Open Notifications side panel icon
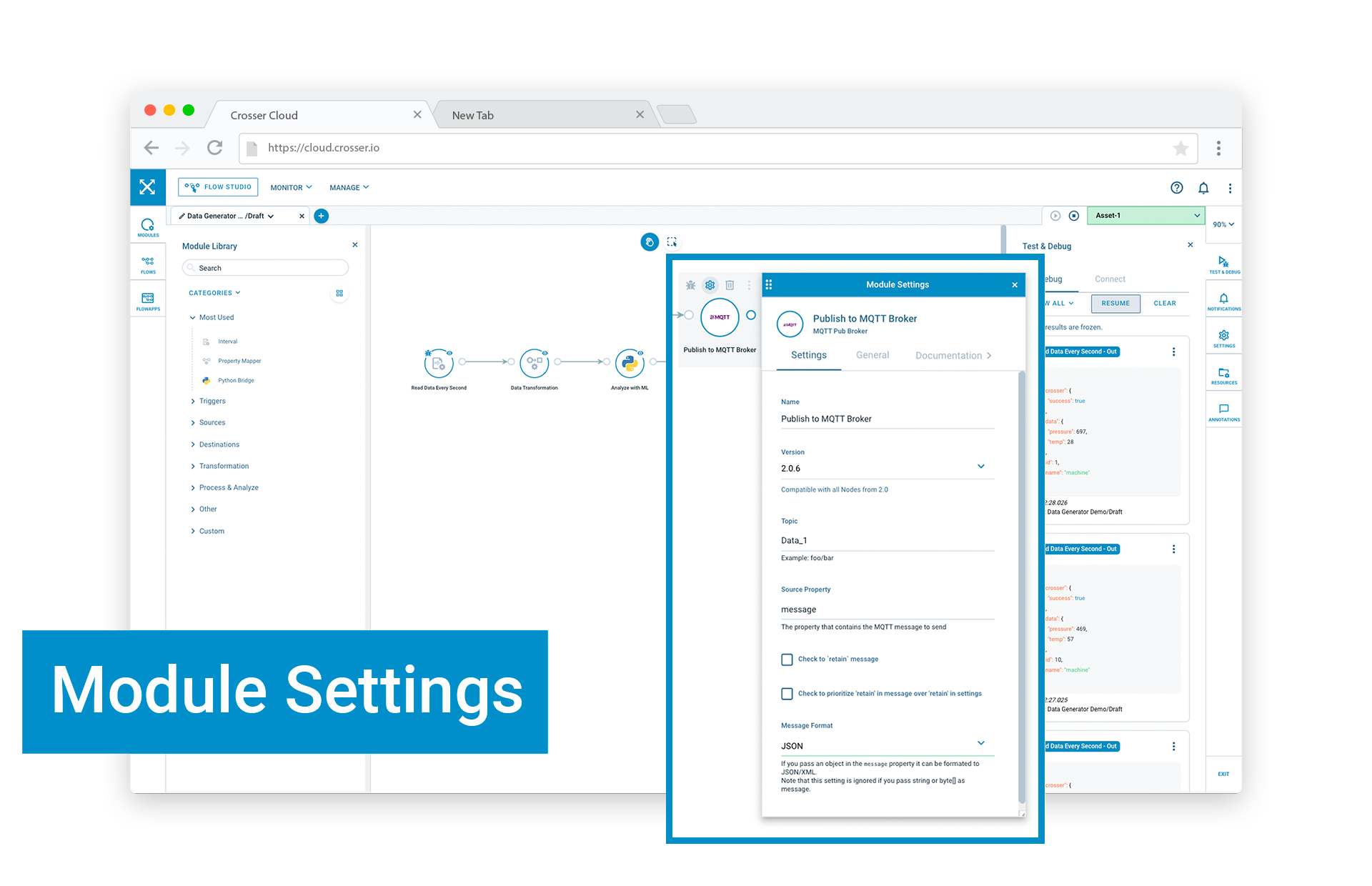1372x886 pixels. 1224,302
